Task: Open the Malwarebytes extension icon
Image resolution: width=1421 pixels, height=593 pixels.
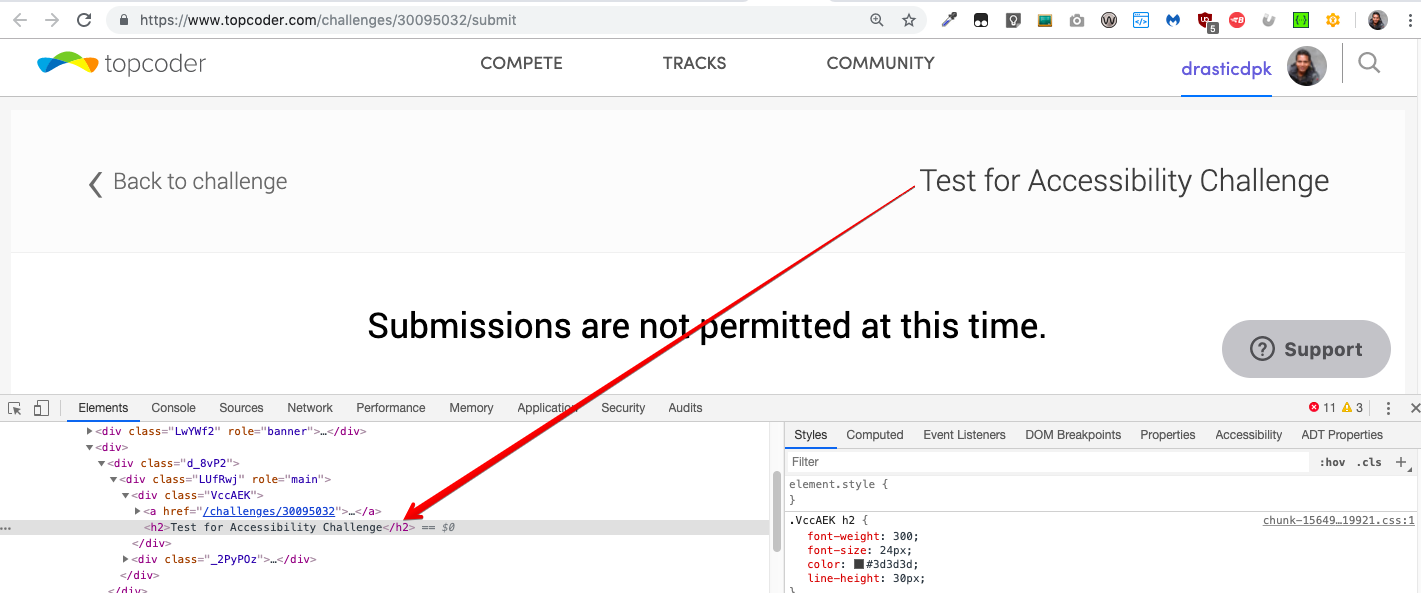Action: [x=1173, y=20]
